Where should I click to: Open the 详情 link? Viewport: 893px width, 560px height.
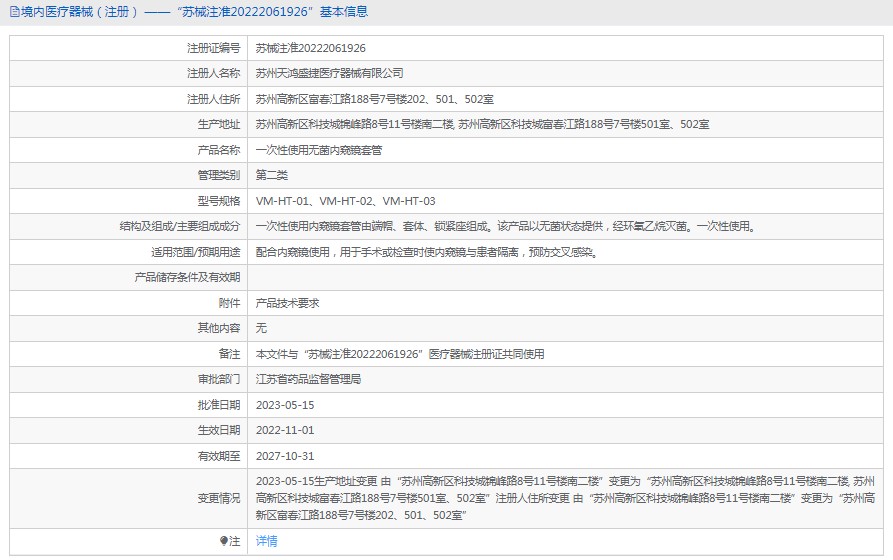click(x=266, y=541)
